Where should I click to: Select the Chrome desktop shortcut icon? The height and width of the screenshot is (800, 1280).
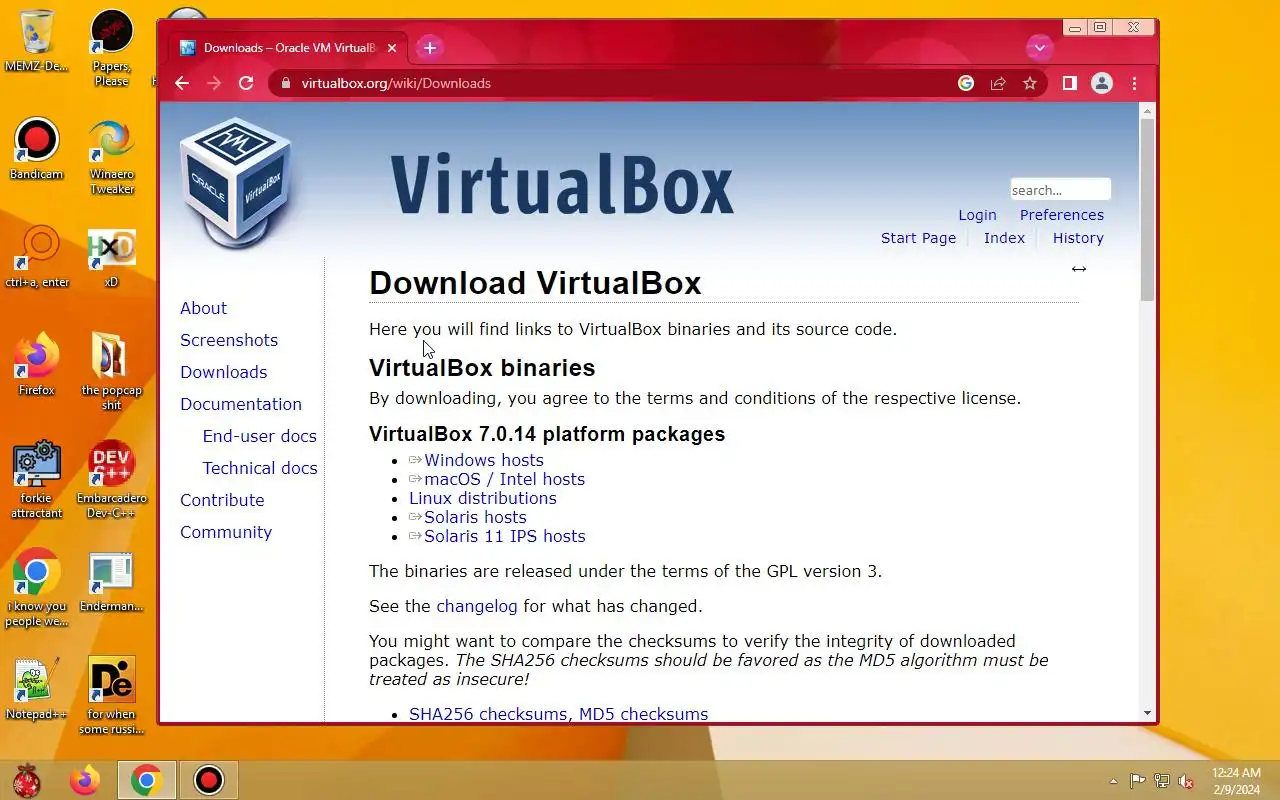(36, 588)
